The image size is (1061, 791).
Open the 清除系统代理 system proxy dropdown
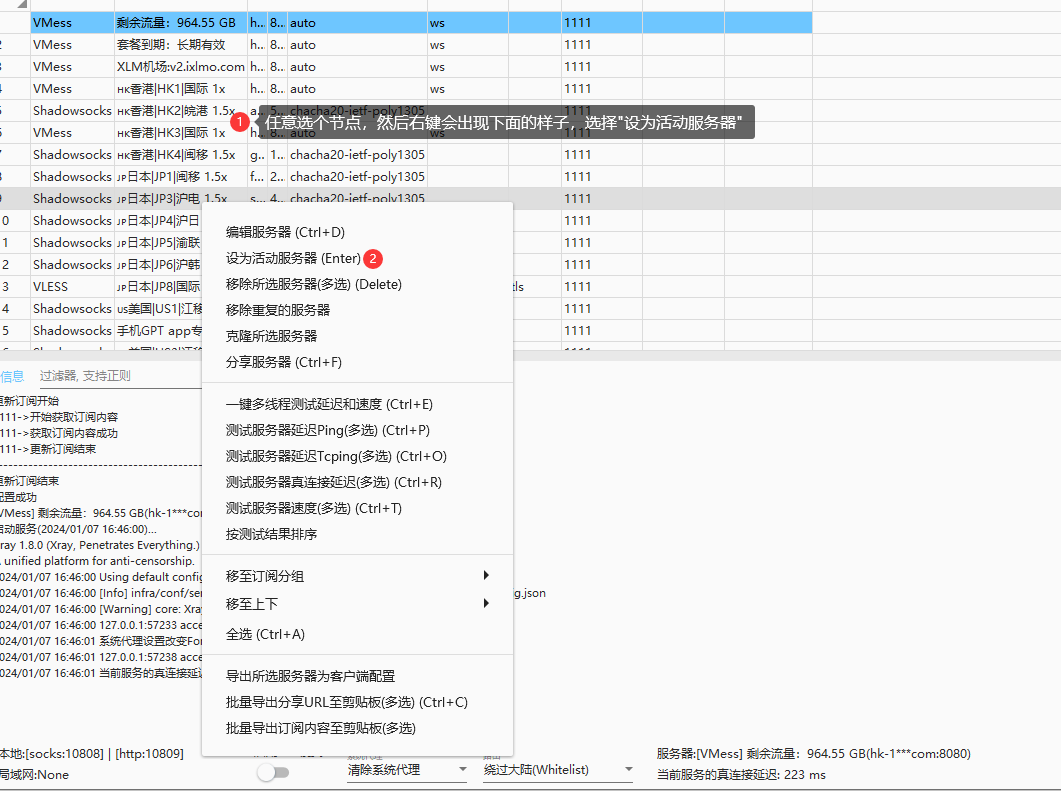[x=407, y=770]
